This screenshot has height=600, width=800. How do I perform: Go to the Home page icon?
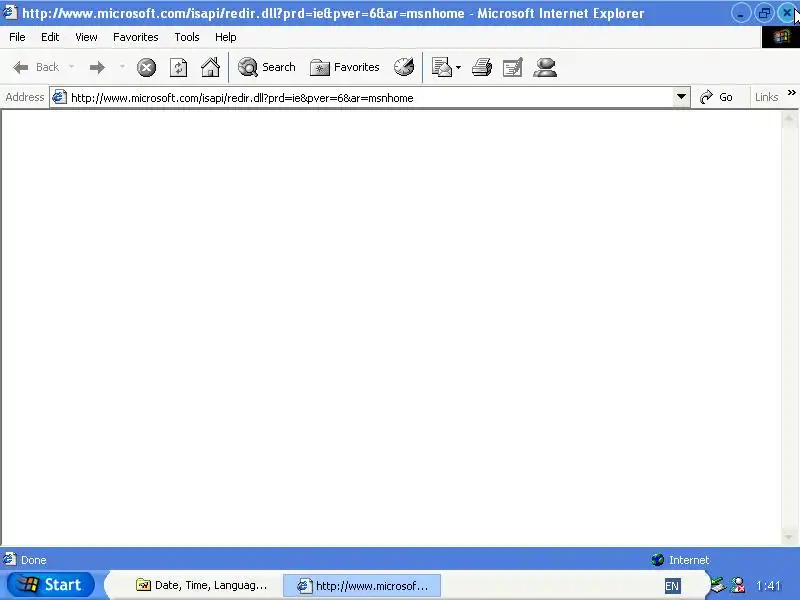pyautogui.click(x=210, y=67)
